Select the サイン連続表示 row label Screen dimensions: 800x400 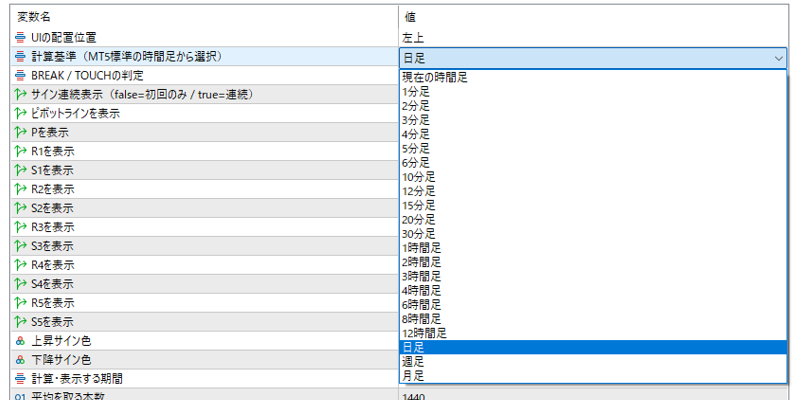pos(142,94)
